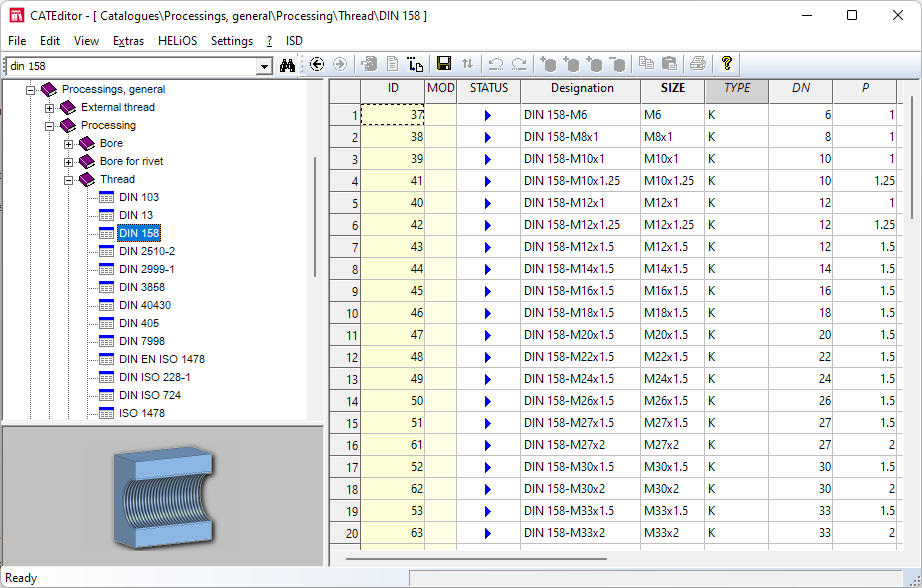Click the status arrow of DIN 158-M33x2

[487, 533]
